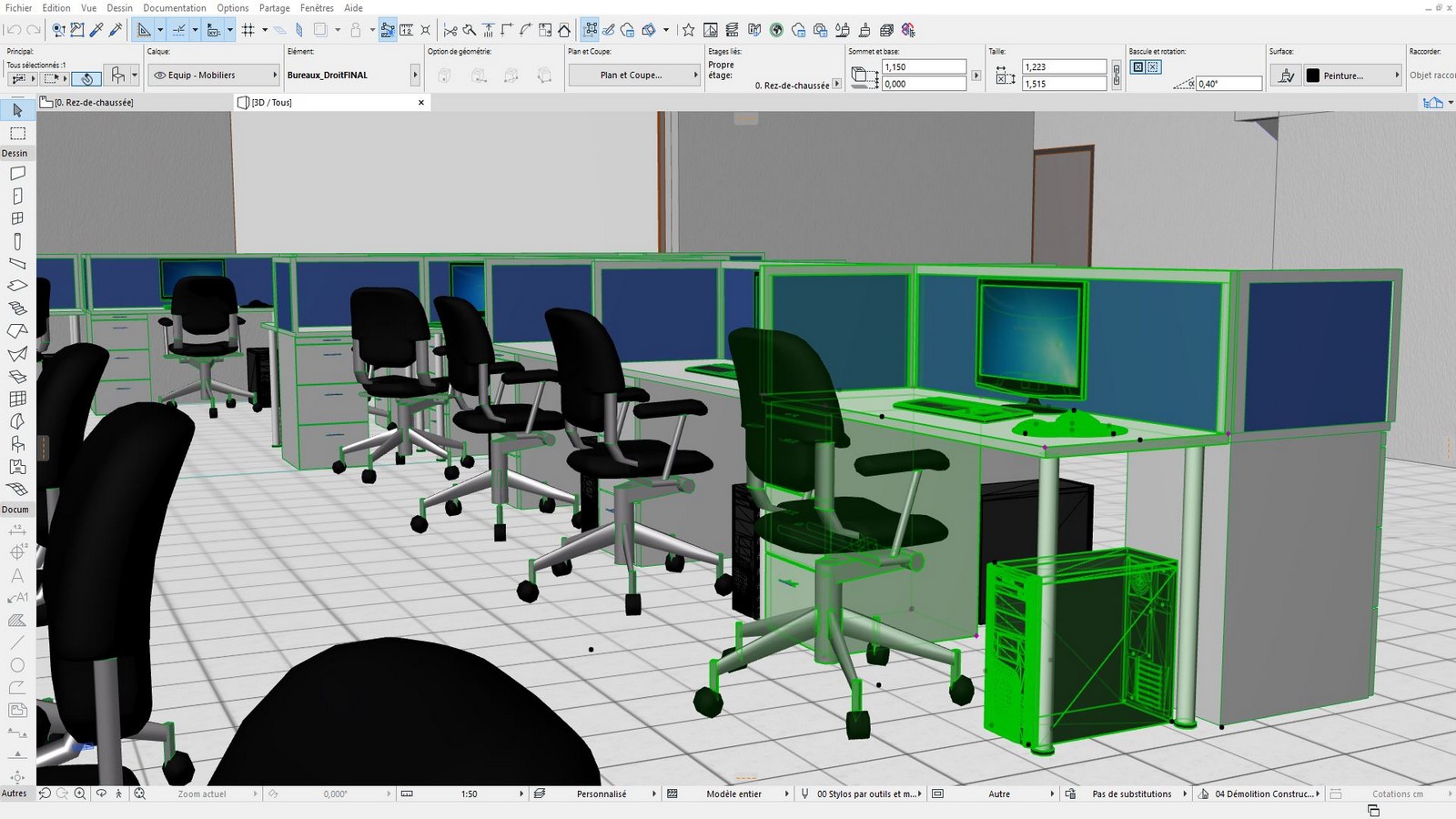The width and height of the screenshot is (1456, 819).
Task: Select the Marquee tool in the toolbox
Action: tap(17, 134)
